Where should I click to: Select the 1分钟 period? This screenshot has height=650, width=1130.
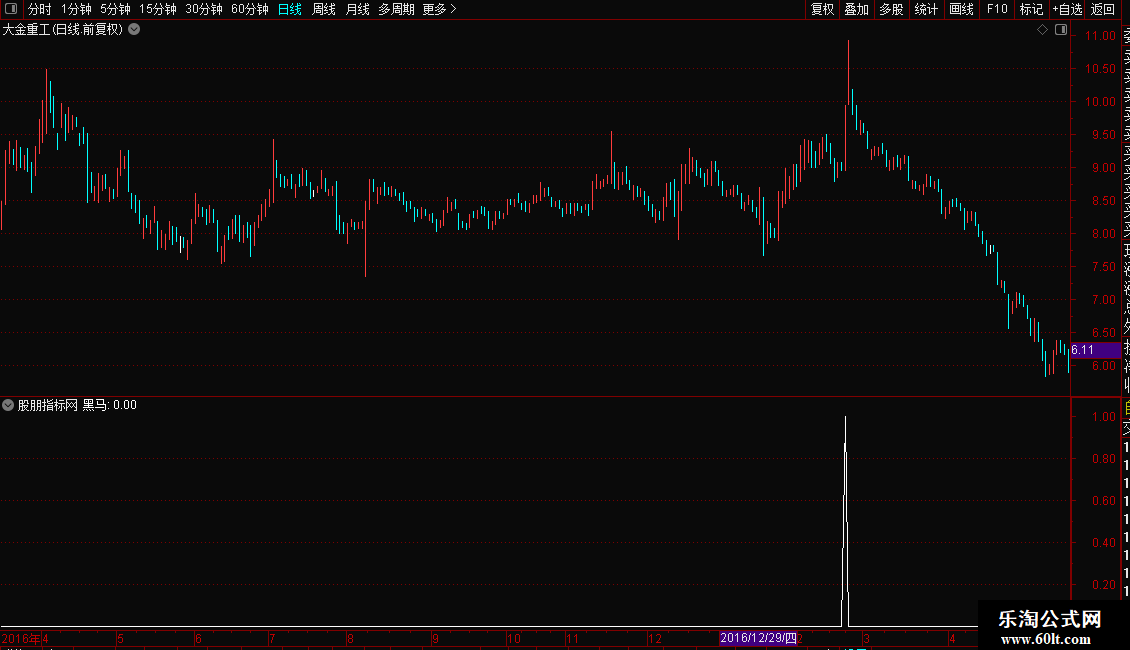click(76, 9)
